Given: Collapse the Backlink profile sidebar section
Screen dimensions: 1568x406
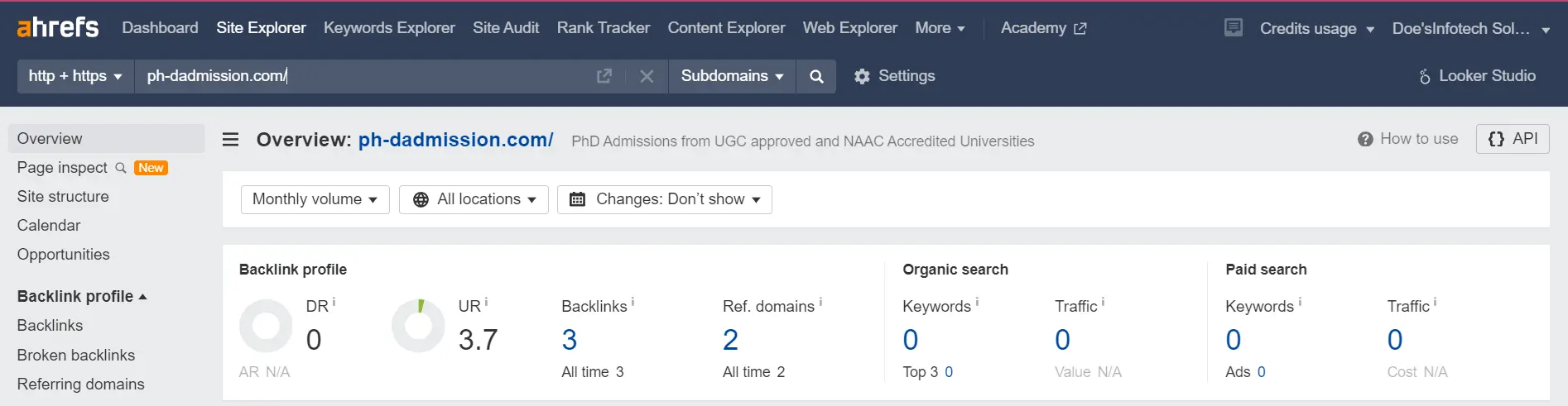Looking at the screenshot, I should click(x=82, y=296).
